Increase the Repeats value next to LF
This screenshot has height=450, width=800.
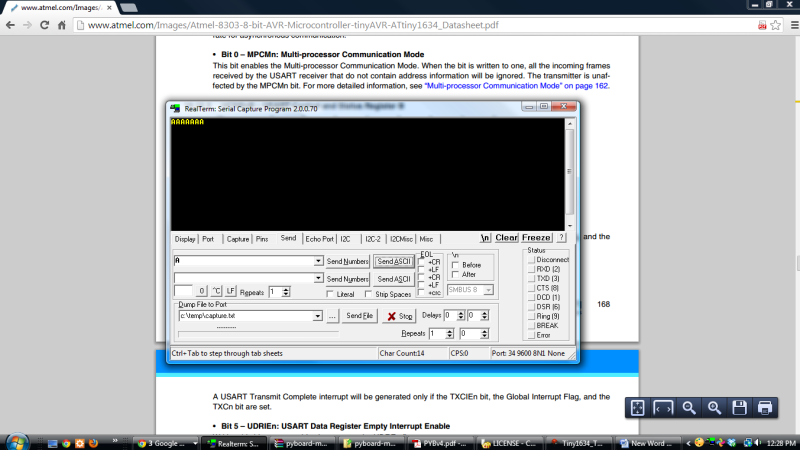[286, 288]
